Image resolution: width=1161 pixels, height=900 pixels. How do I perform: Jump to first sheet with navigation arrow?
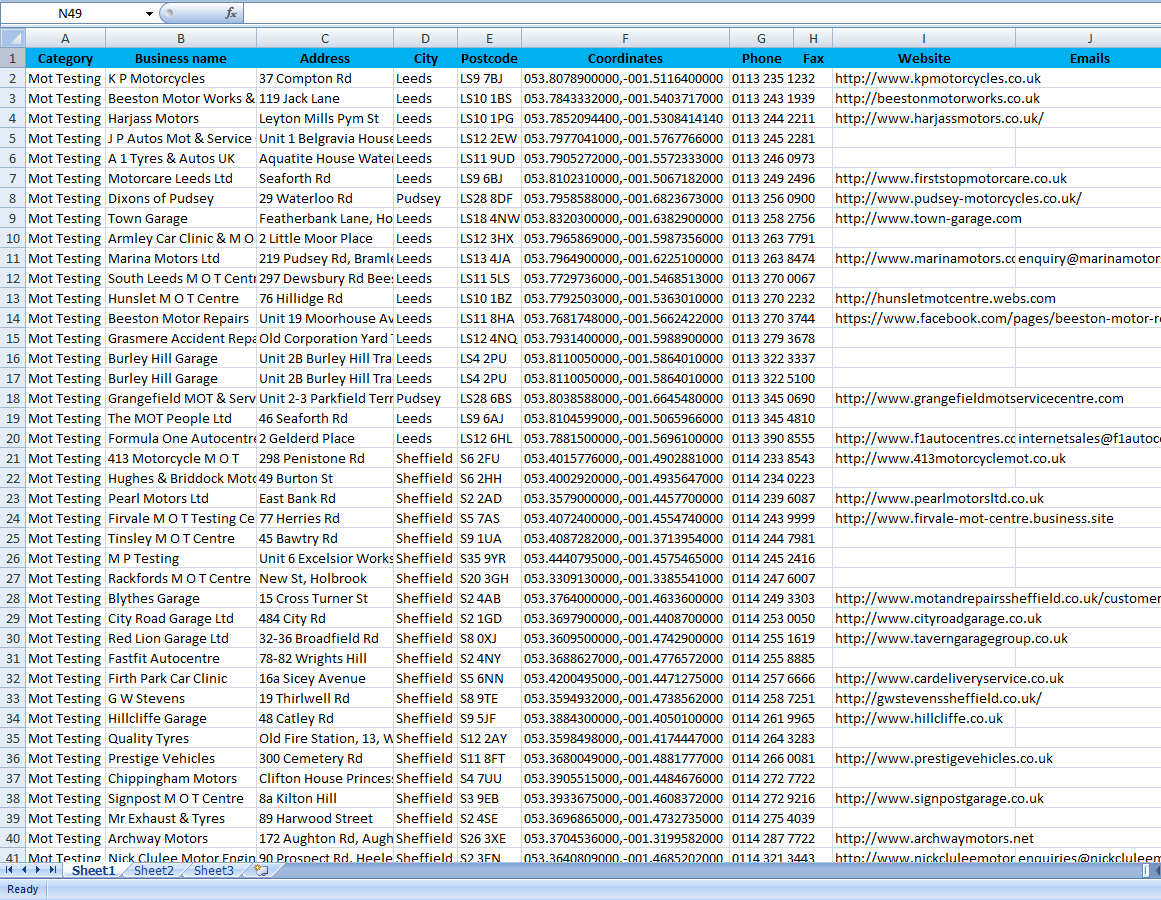11,871
